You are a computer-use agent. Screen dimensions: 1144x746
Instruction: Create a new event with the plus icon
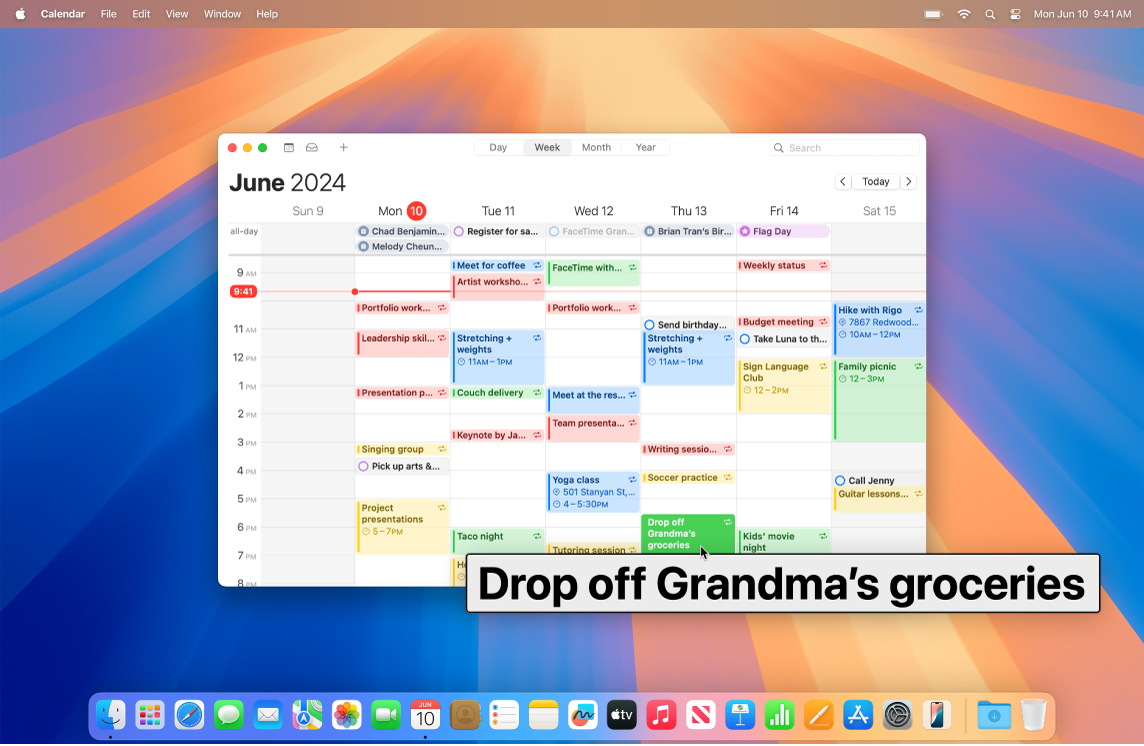point(344,147)
